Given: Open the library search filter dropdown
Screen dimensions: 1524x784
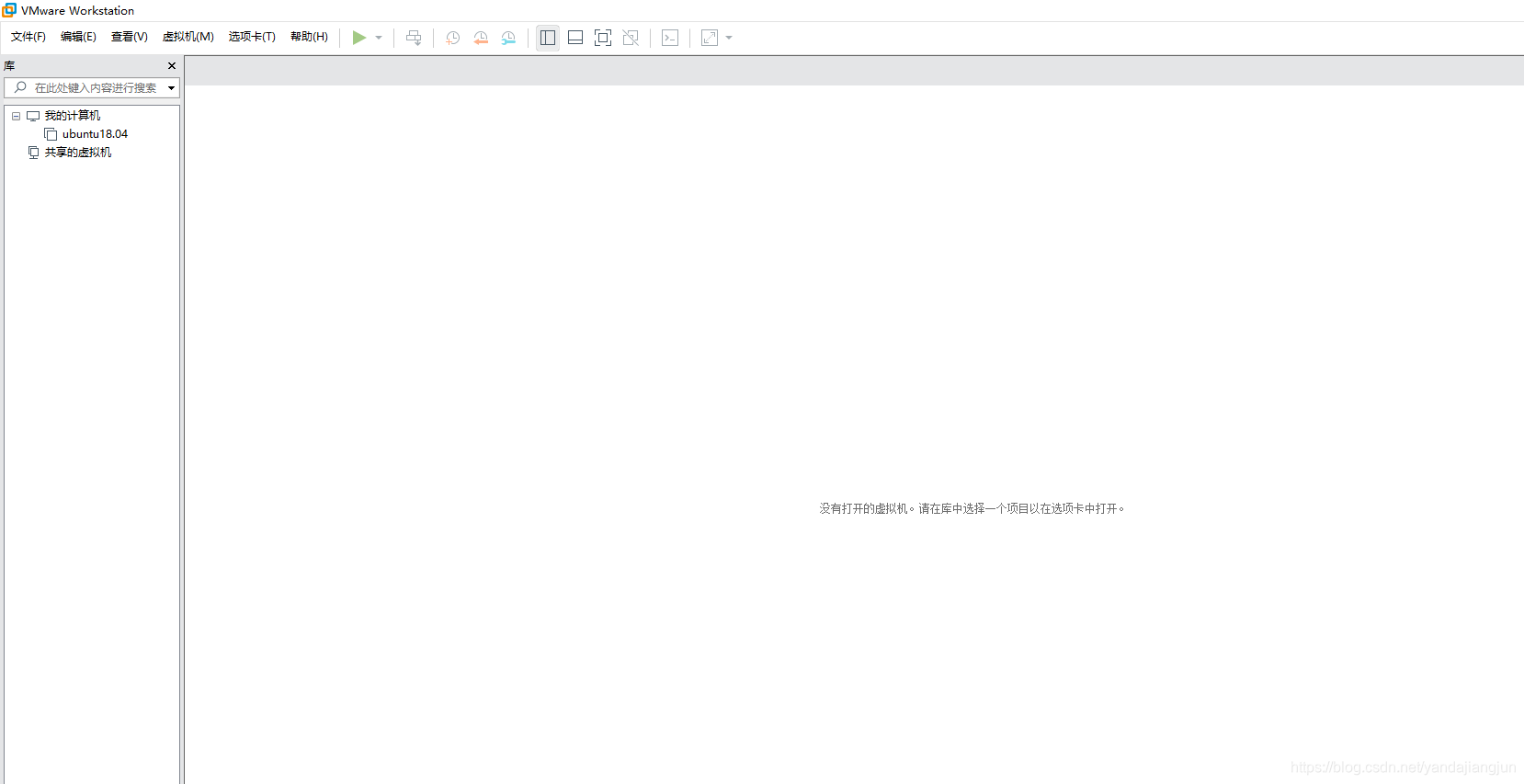Looking at the screenshot, I should (x=171, y=88).
